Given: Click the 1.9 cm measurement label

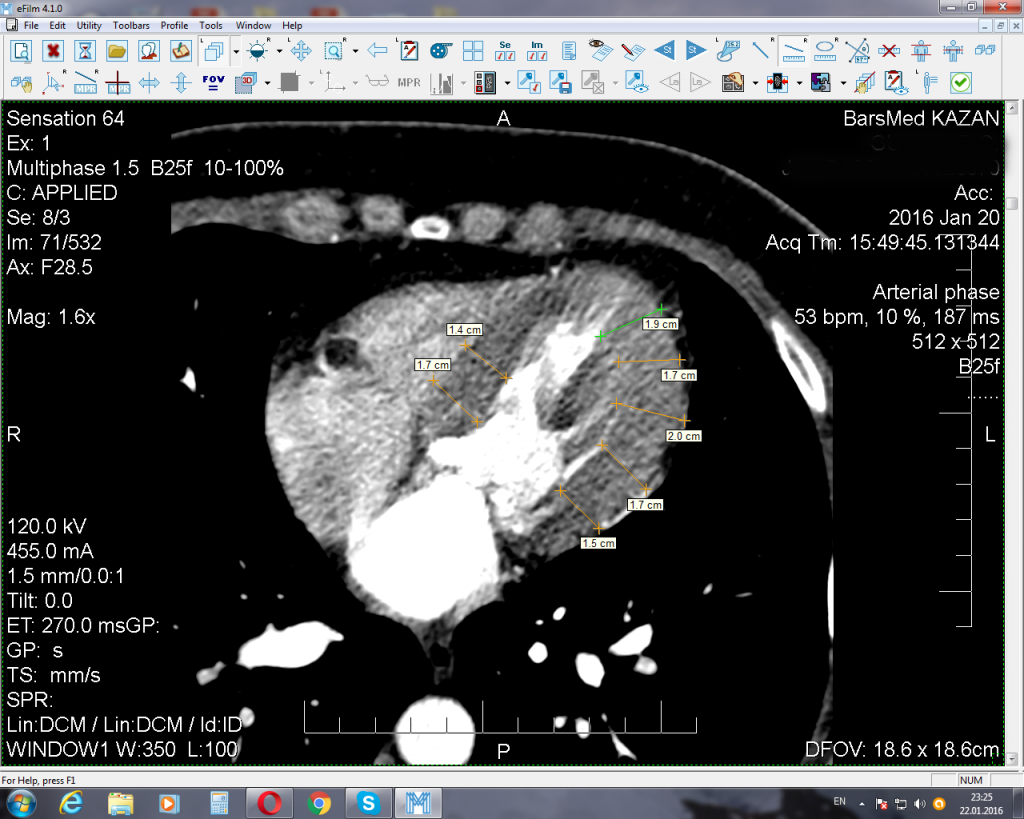Looking at the screenshot, I should point(661,324).
